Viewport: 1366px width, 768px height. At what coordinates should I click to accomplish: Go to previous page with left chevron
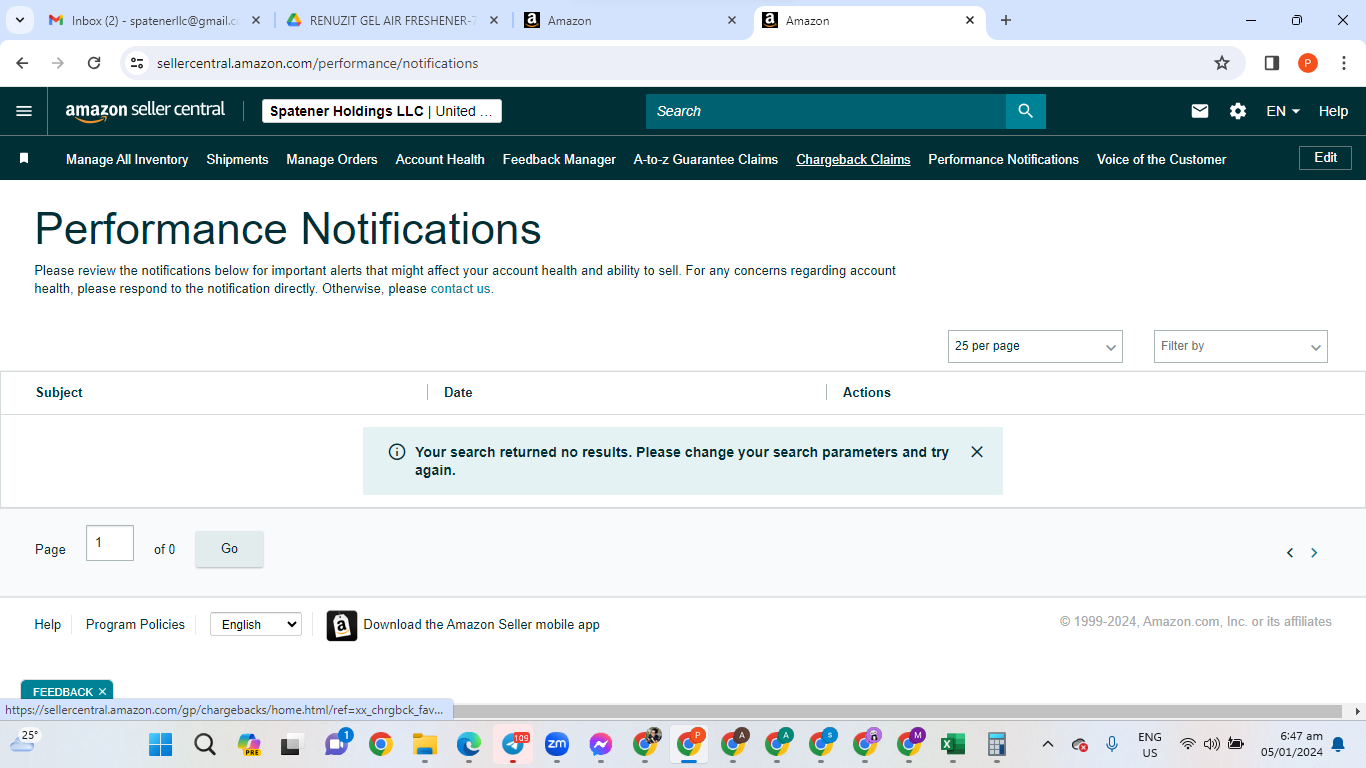[1290, 553]
